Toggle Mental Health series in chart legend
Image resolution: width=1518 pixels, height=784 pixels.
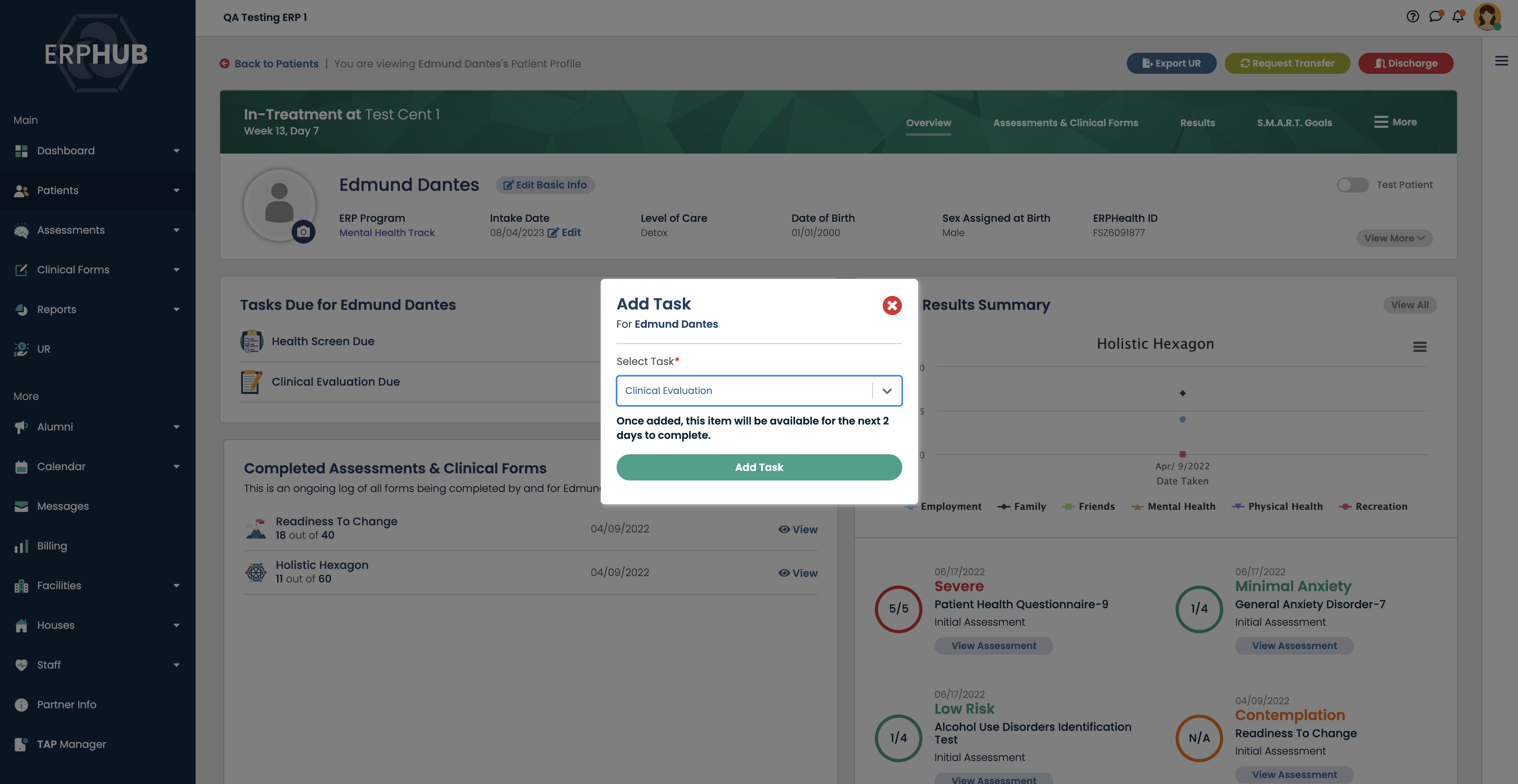coord(1180,506)
